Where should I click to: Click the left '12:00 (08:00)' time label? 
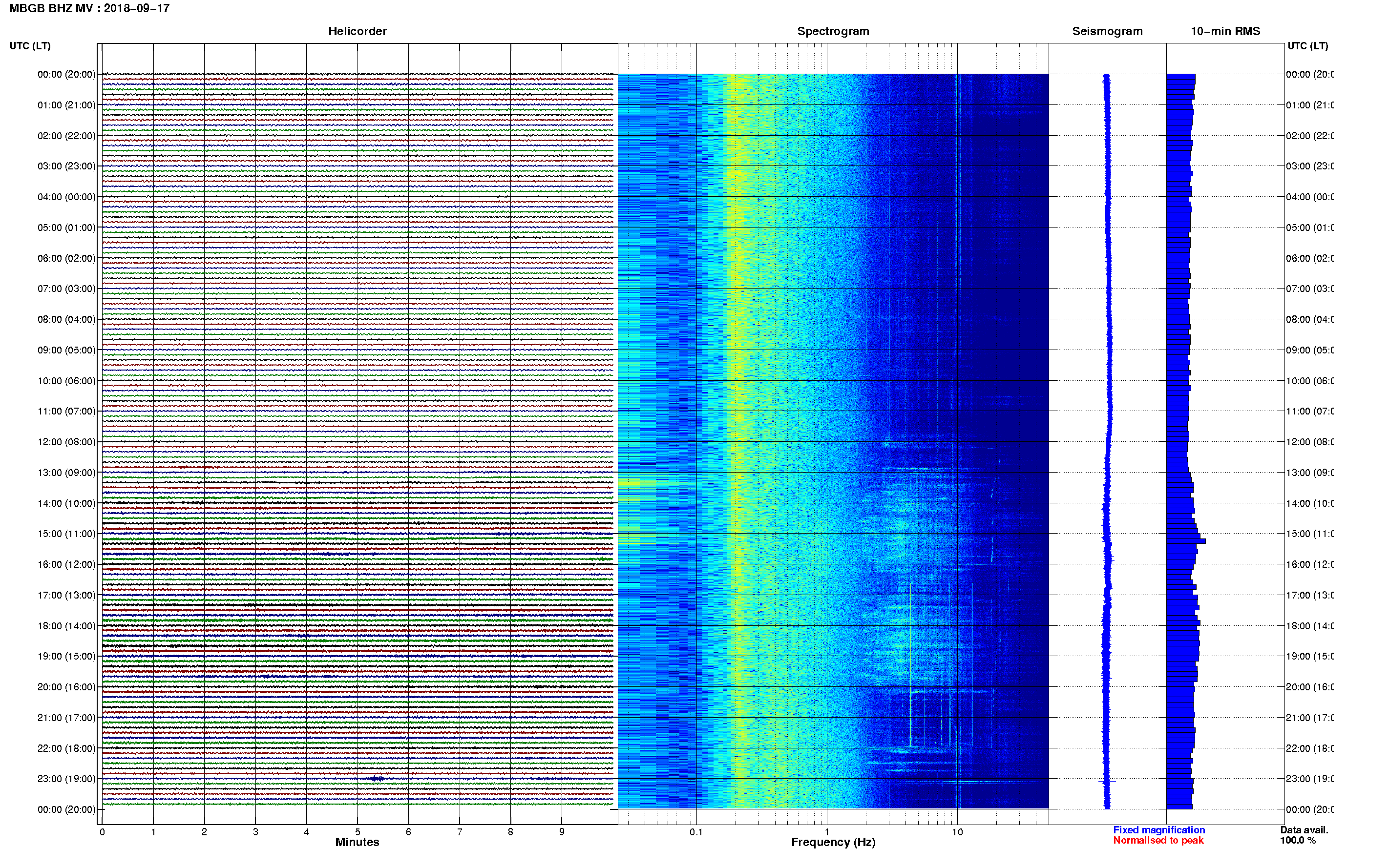click(x=66, y=442)
